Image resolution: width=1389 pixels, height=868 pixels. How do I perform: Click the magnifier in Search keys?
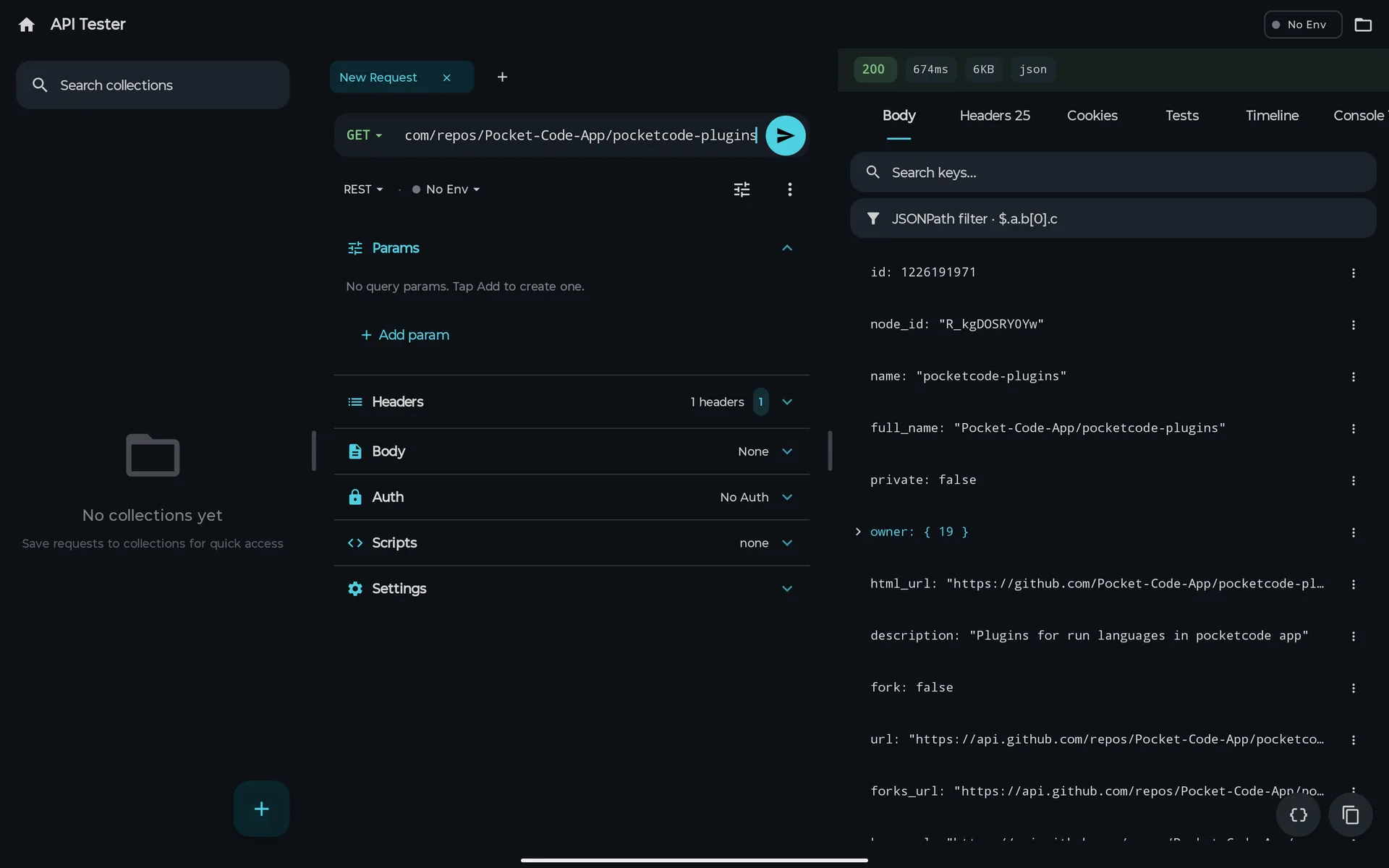[873, 172]
